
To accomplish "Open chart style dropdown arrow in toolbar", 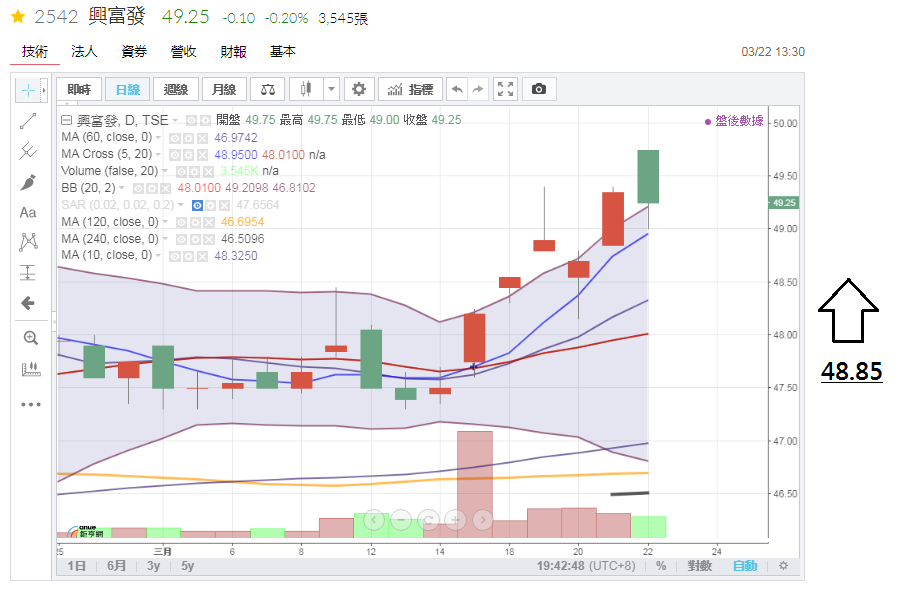I will 331,90.
